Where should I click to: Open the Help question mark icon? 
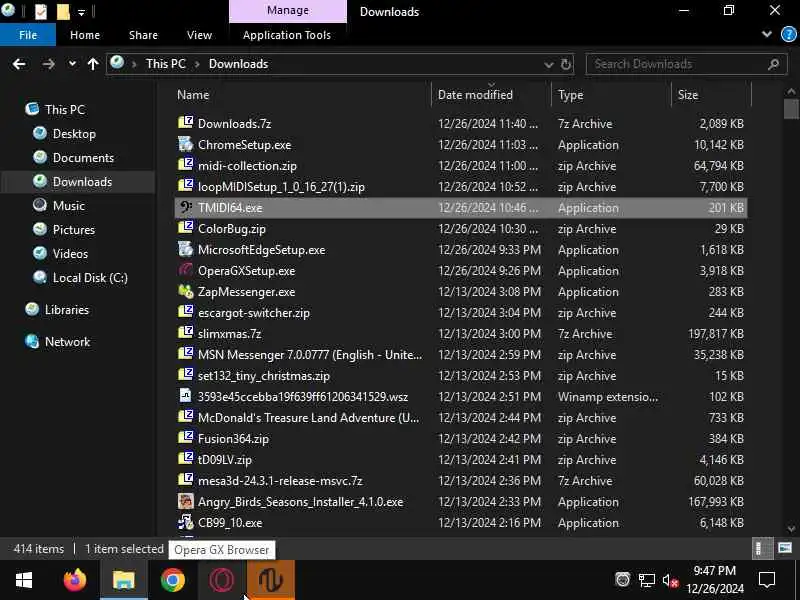[x=789, y=34]
